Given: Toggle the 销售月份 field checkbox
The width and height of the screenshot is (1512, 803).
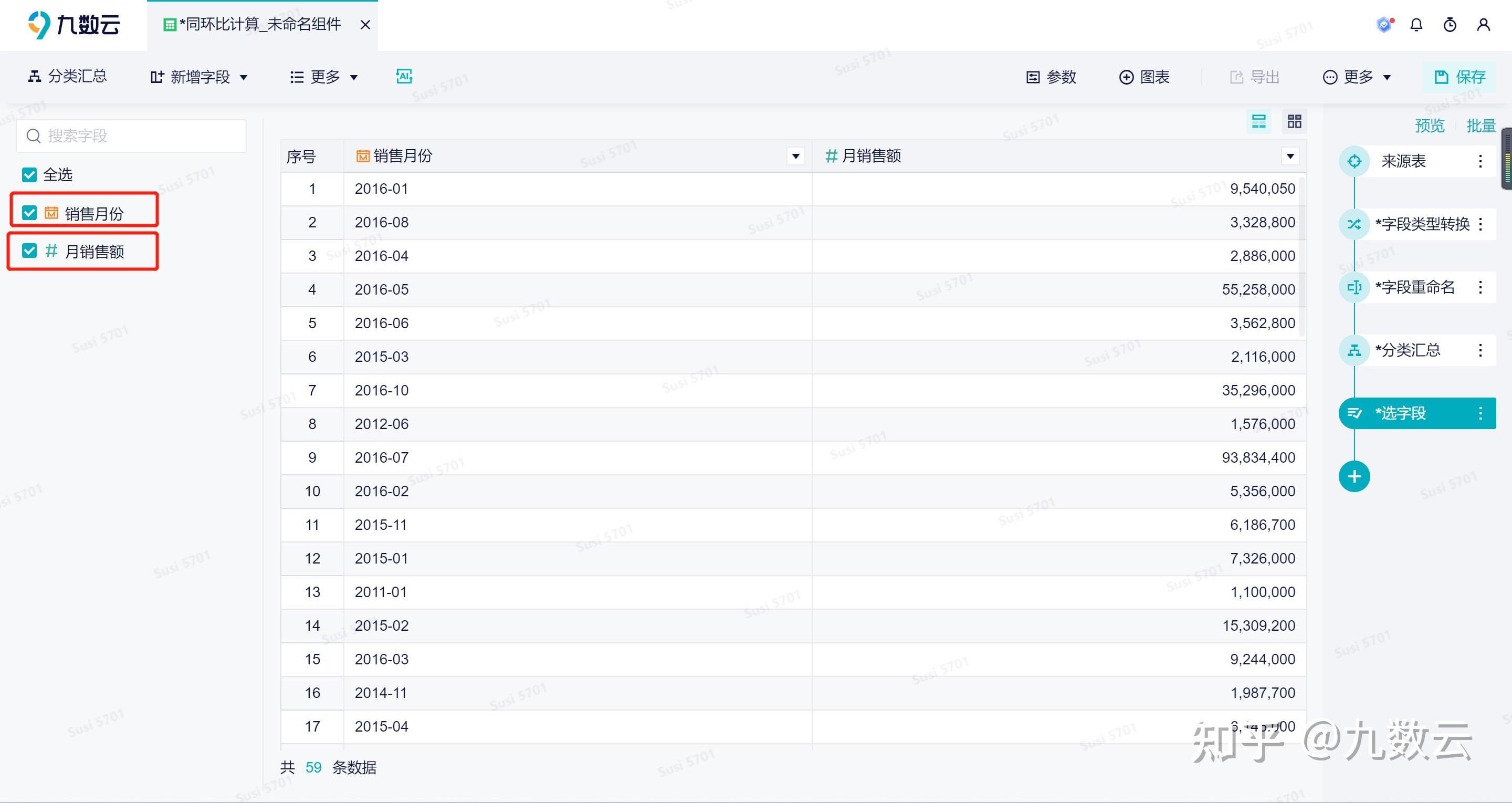Looking at the screenshot, I should tap(29, 213).
